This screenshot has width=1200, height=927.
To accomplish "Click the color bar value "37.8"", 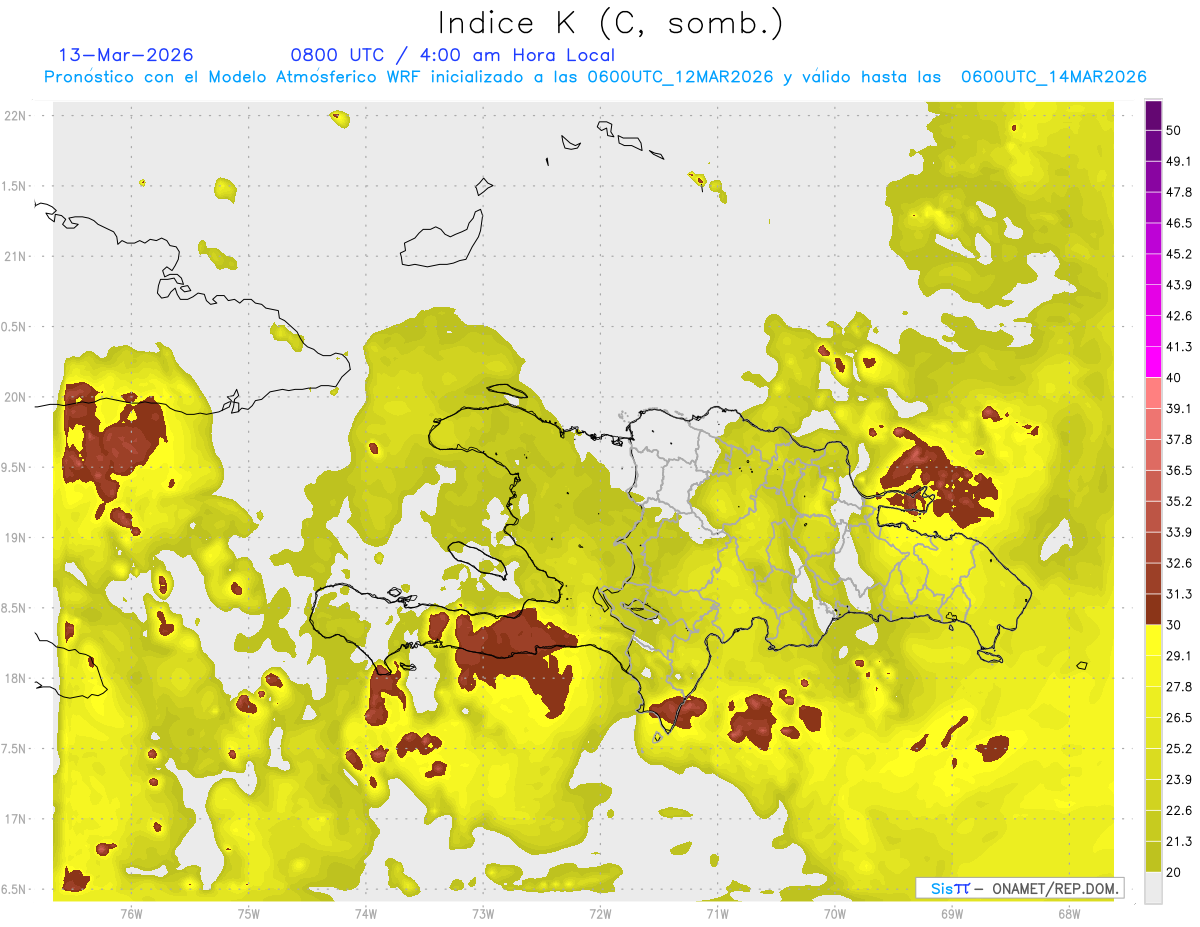I will coord(1179,440).
